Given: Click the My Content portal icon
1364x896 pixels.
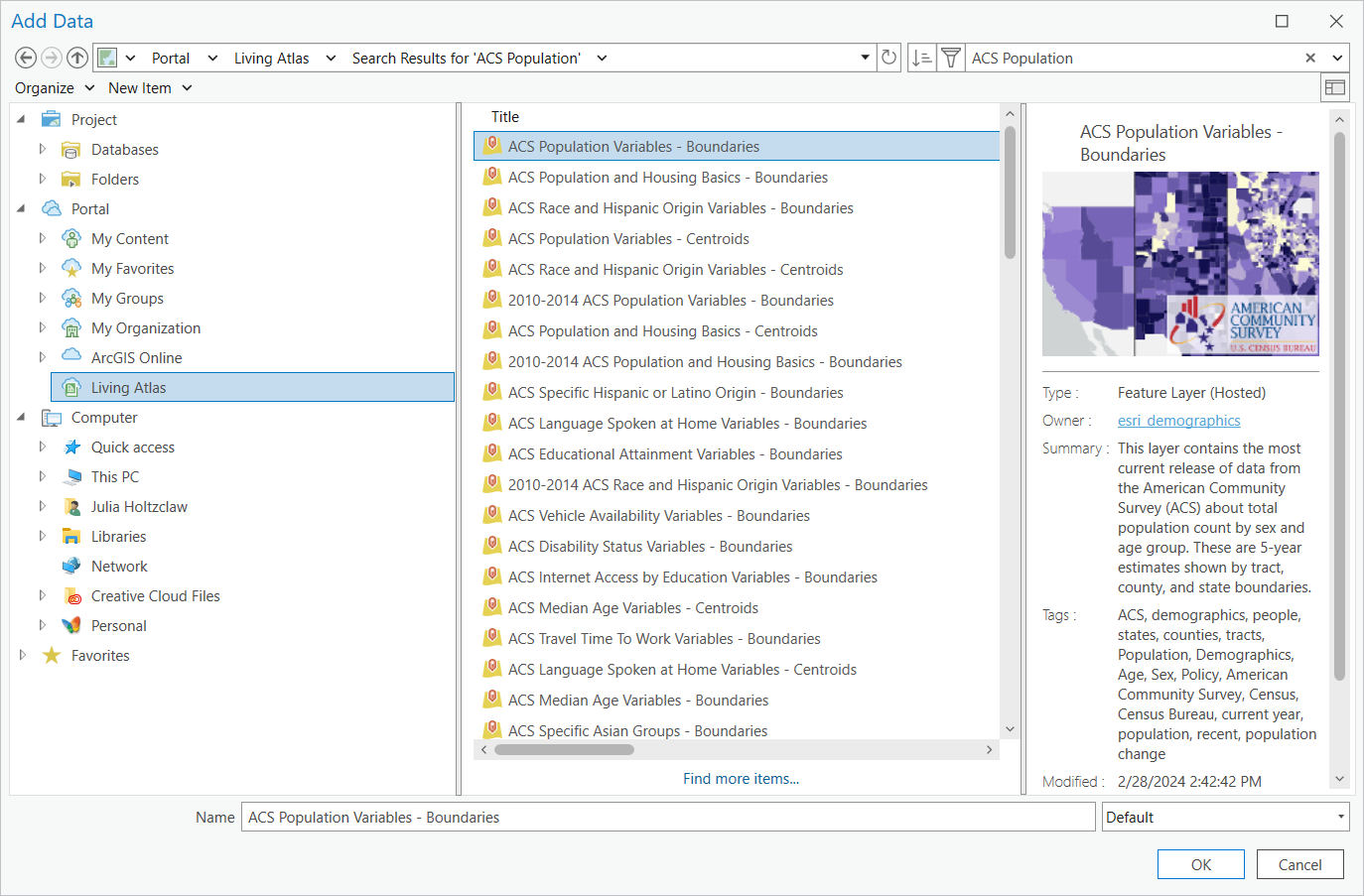Looking at the screenshot, I should pyautogui.click(x=70, y=239).
